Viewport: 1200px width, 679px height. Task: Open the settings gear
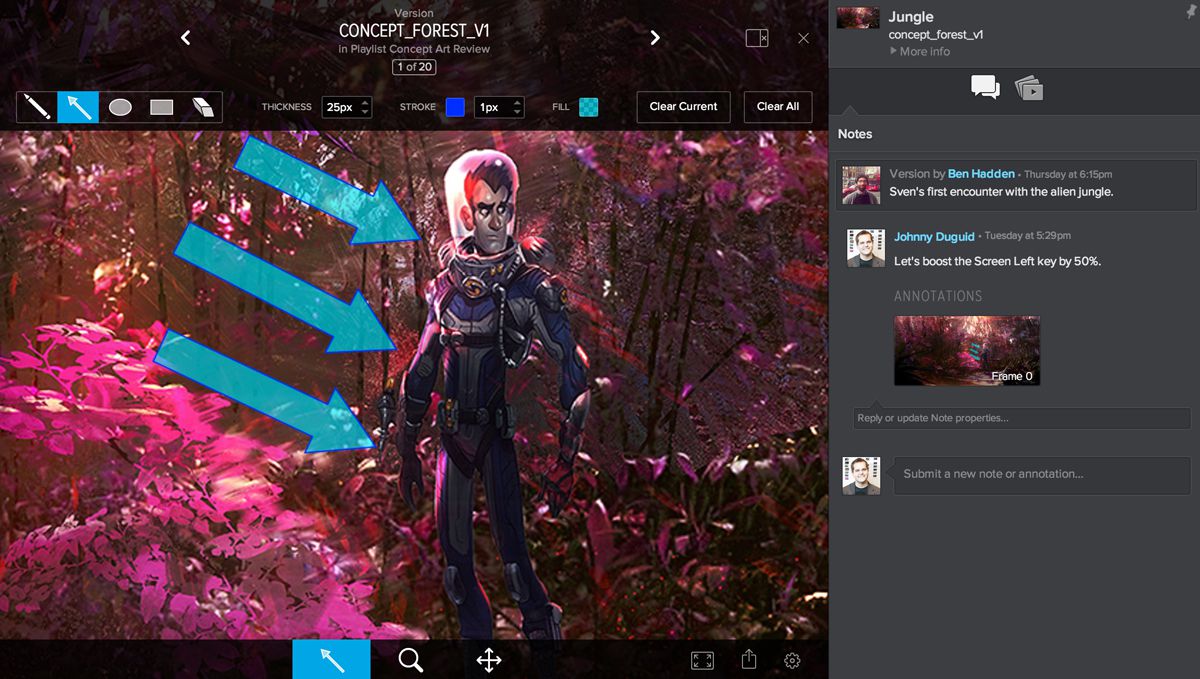[x=792, y=660]
